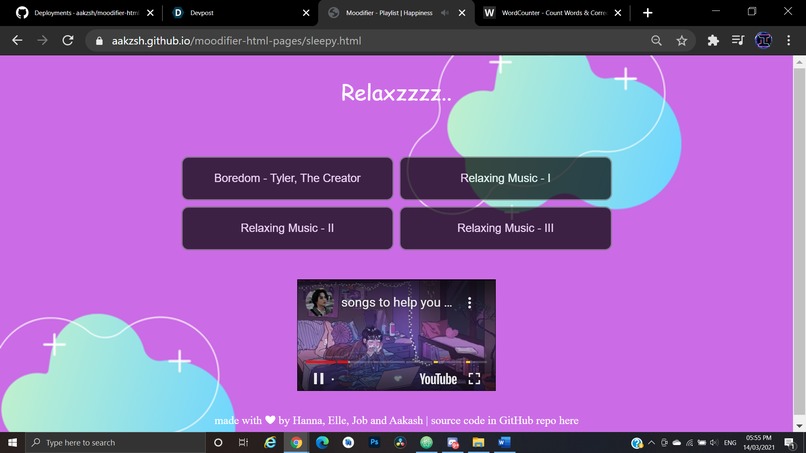Viewport: 806px width, 453px height.
Task: Open Cortana circle in taskbar
Action: [x=218, y=442]
